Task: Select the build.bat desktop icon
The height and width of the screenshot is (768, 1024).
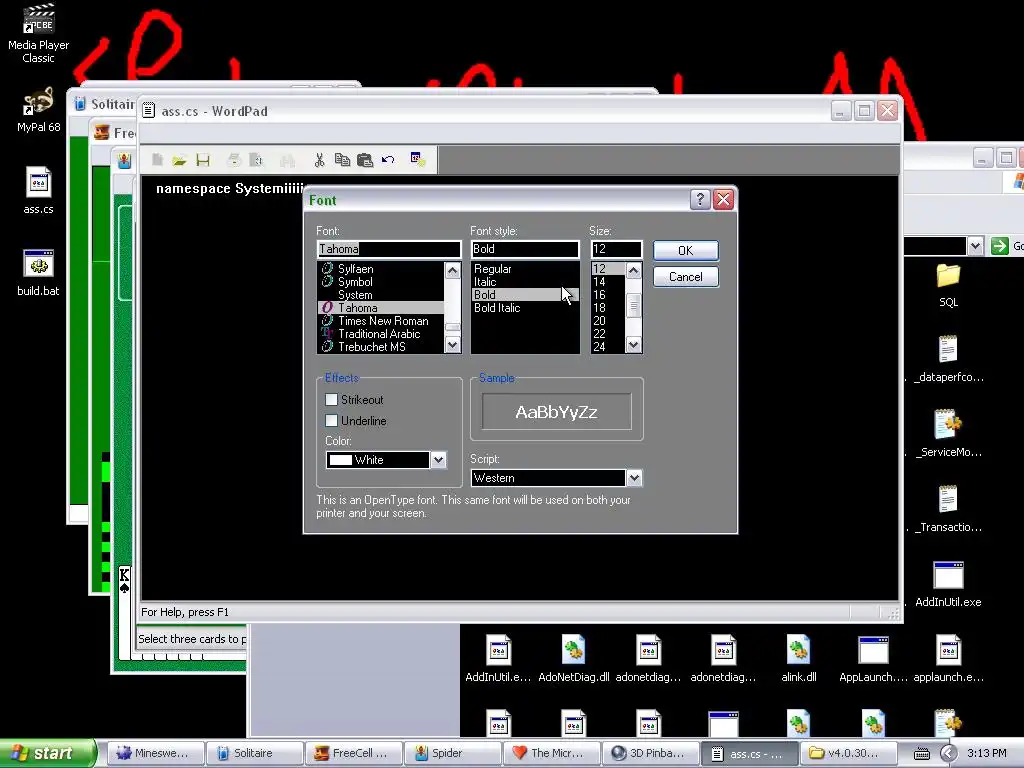Action: [39, 273]
